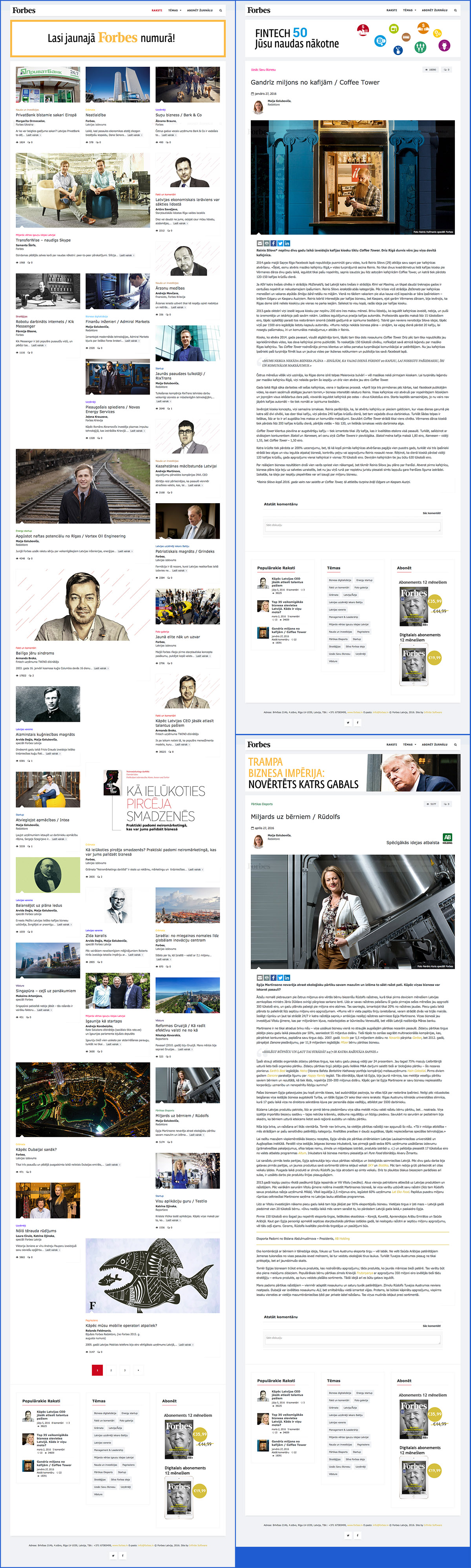Open Trampa biznesa impērija banner
Viewport: 471px width, 1568px height.
353,772
